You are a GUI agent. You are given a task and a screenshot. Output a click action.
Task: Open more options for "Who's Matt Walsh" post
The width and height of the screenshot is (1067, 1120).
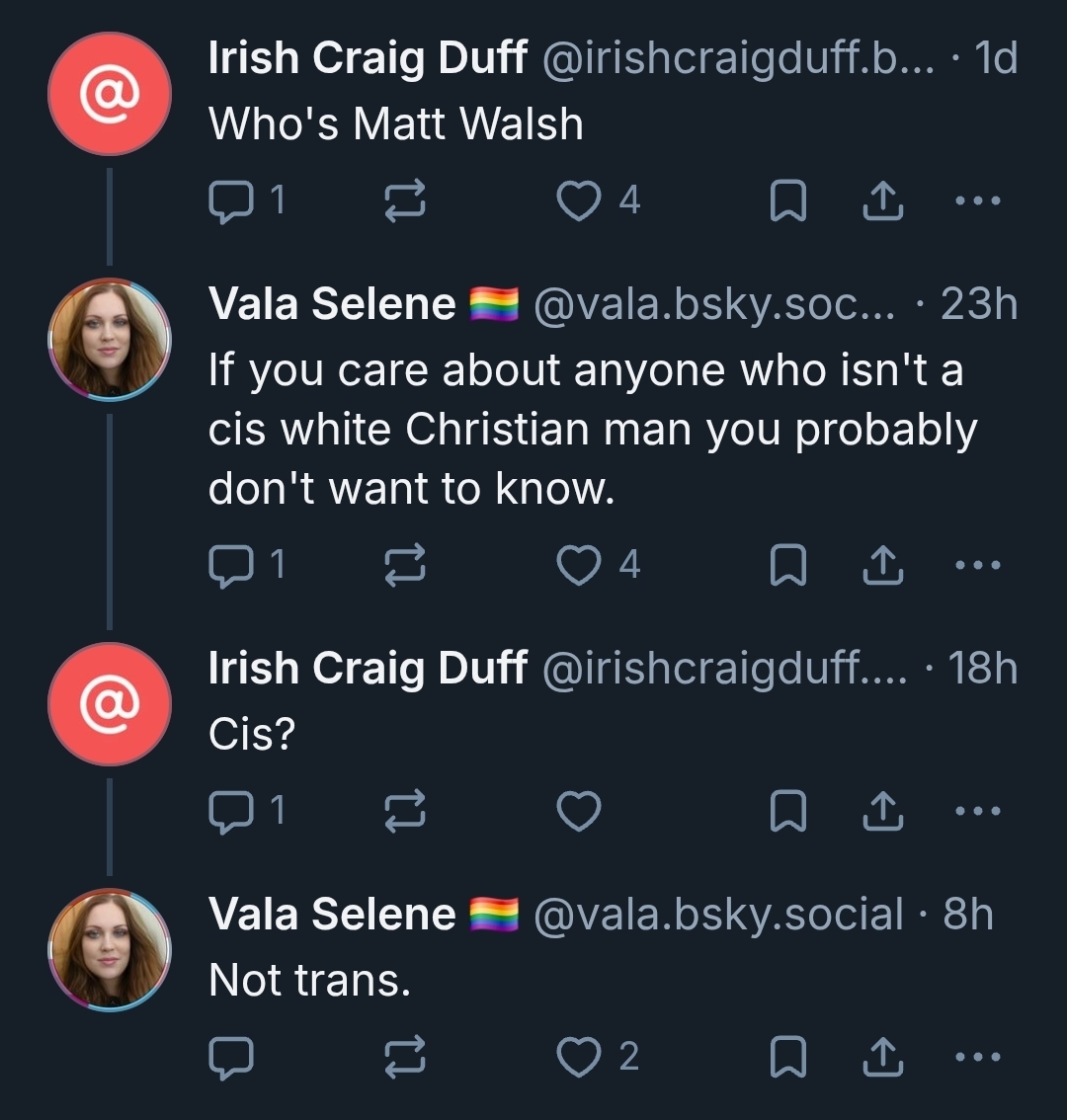[978, 200]
